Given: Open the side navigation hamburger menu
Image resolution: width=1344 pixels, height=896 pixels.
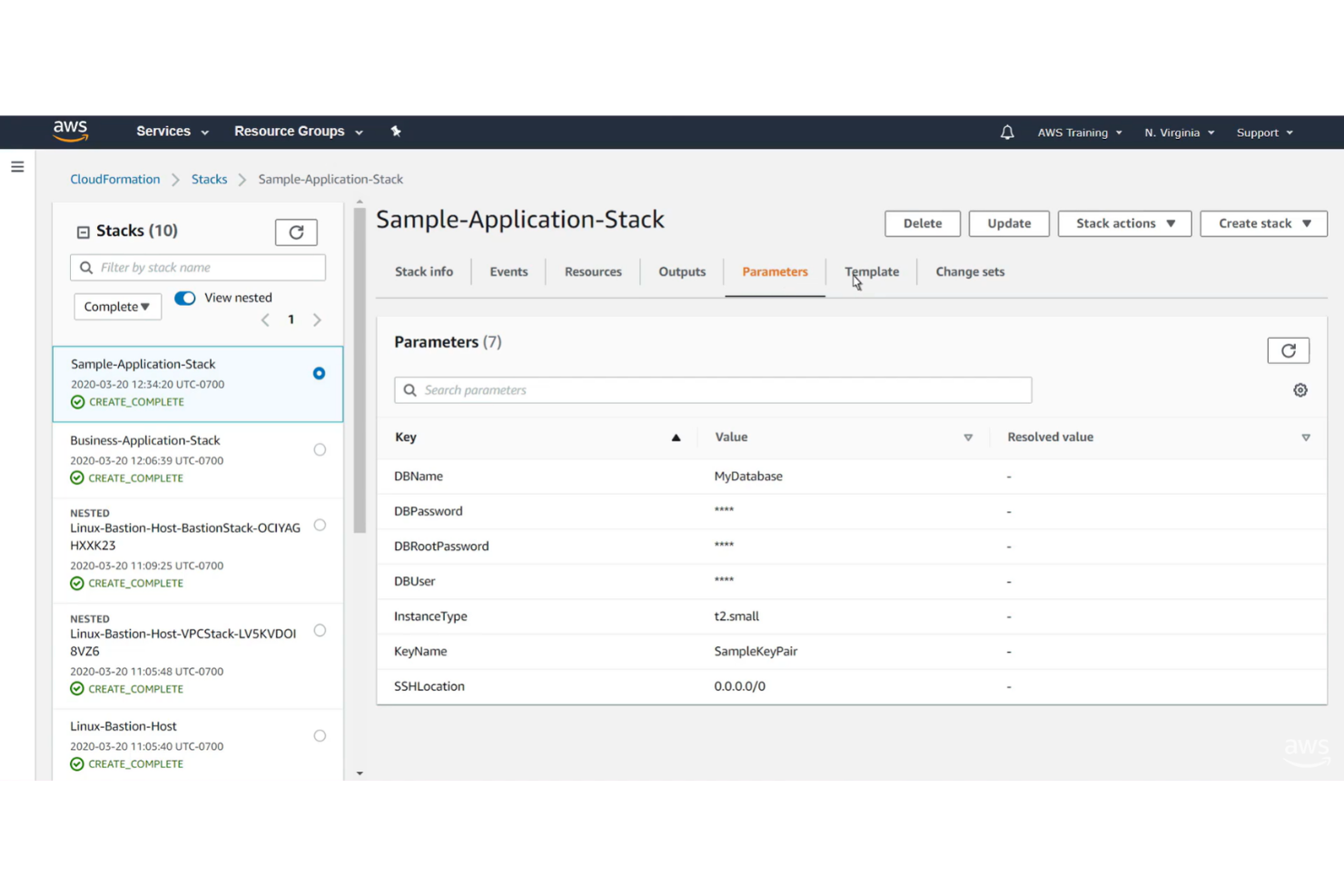Looking at the screenshot, I should 17,166.
